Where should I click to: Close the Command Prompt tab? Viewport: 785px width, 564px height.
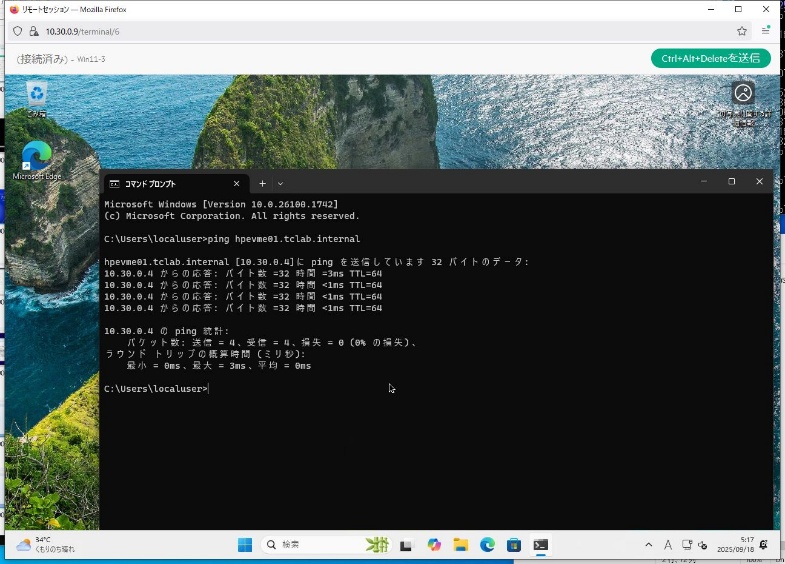237,184
